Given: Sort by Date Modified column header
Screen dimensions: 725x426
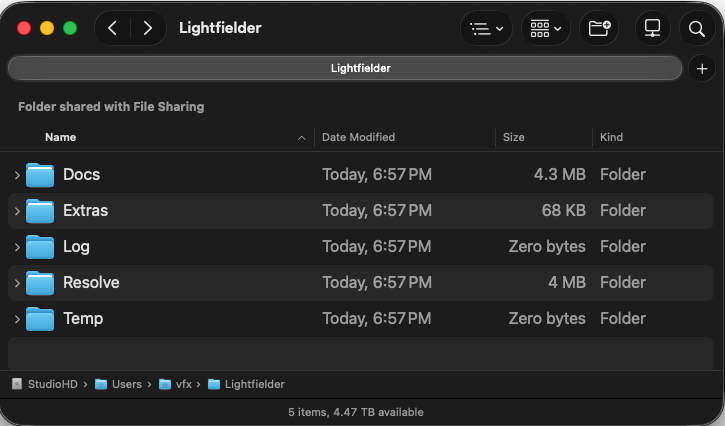Looking at the screenshot, I should coord(358,137).
